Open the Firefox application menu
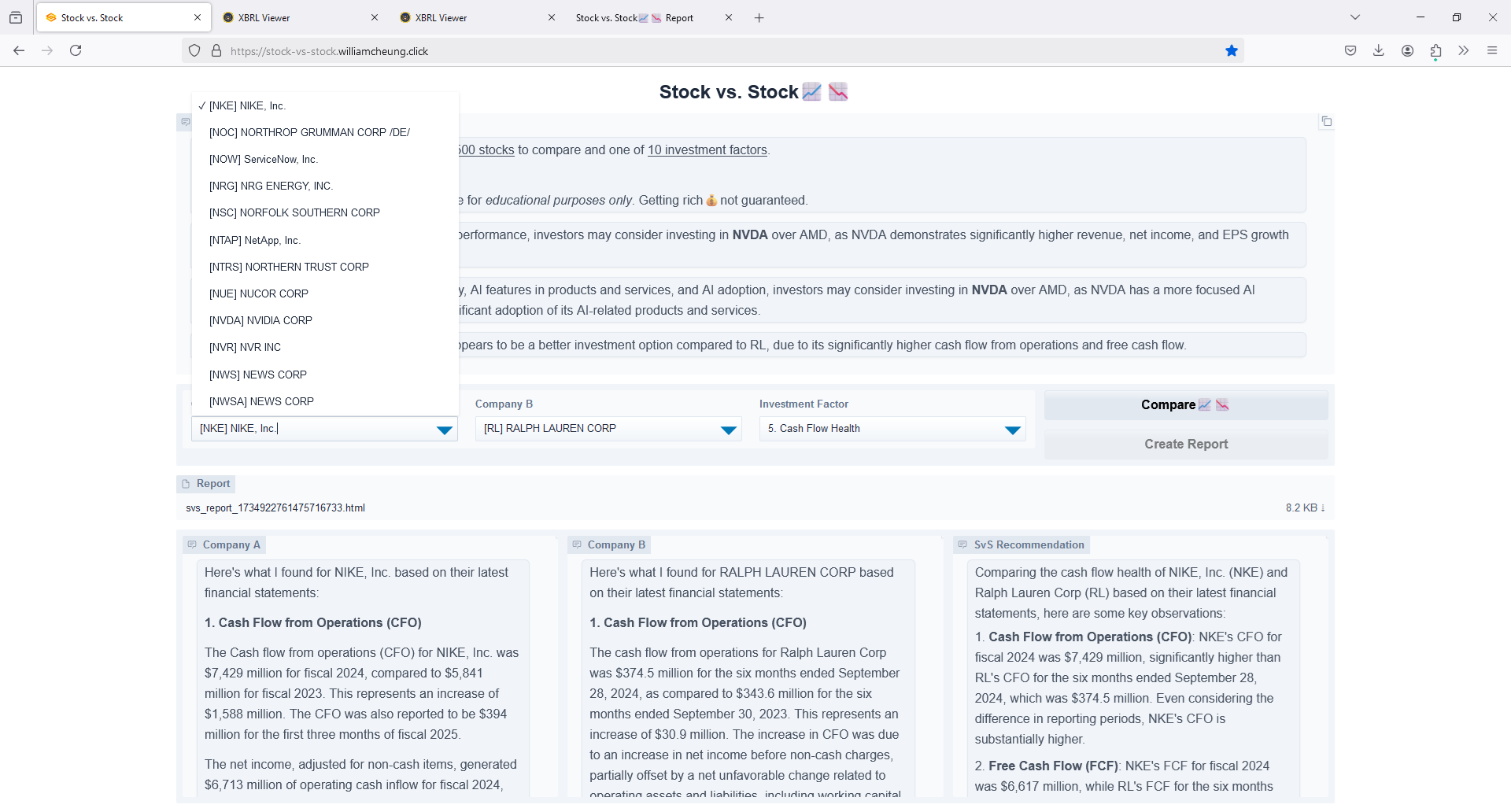Image resolution: width=1511 pixels, height=812 pixels. click(1492, 50)
